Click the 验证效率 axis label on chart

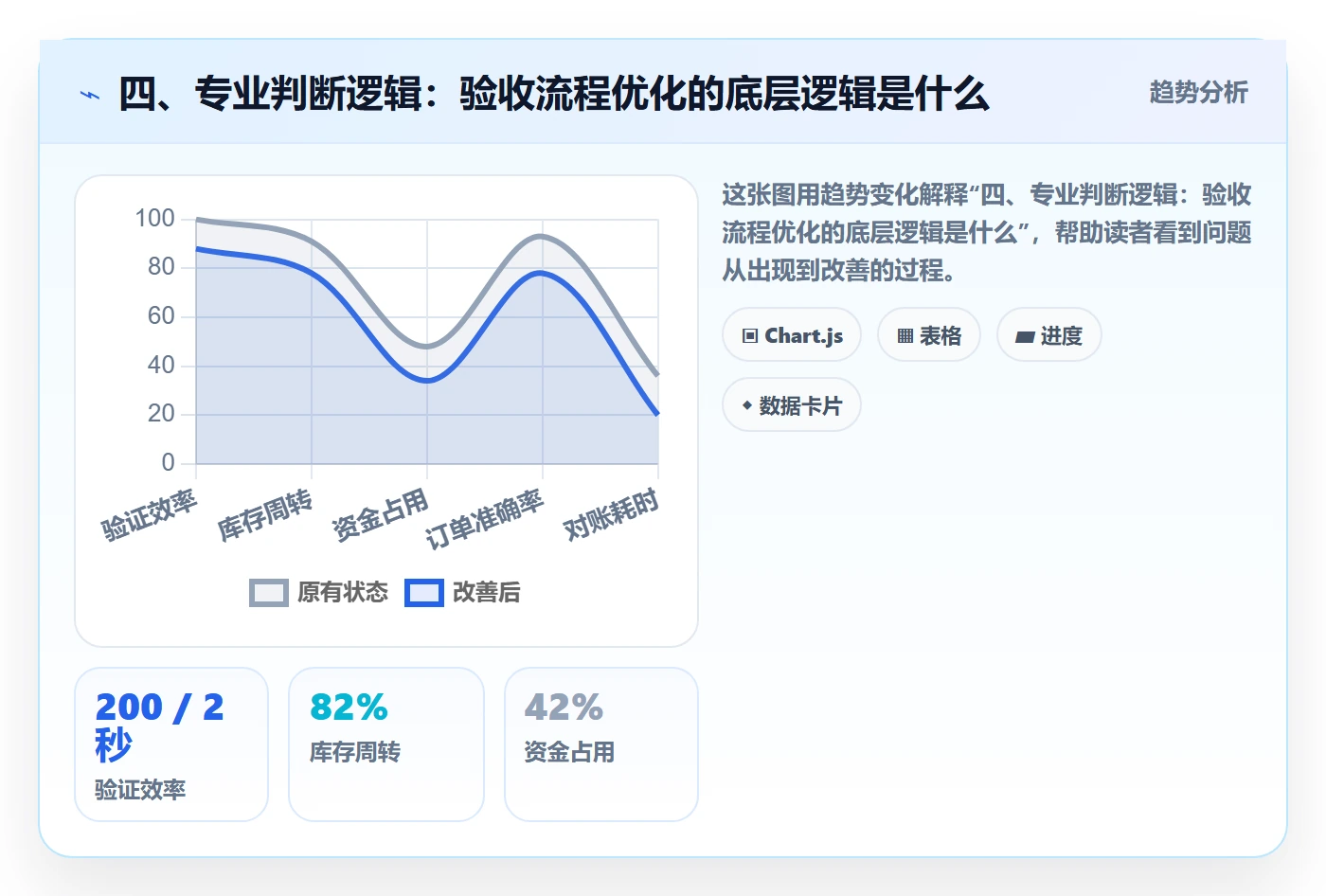tap(149, 514)
